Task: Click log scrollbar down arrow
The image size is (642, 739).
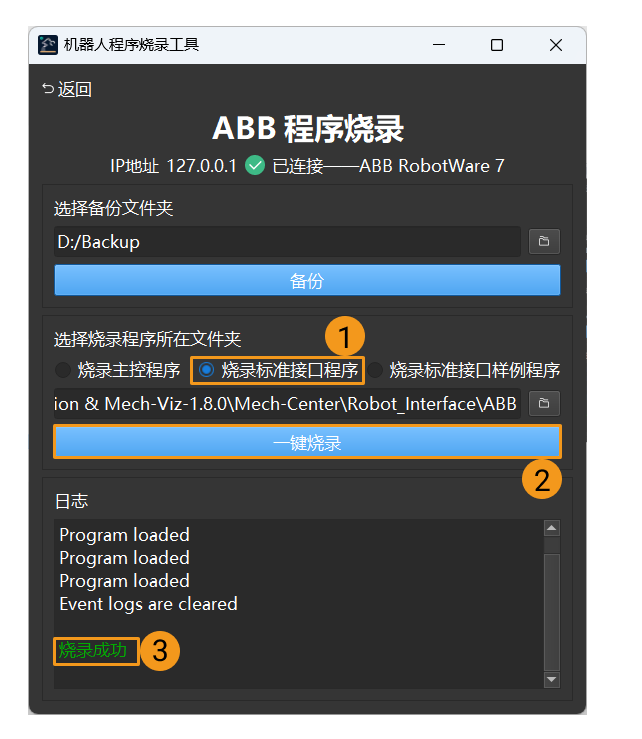Action: 551,679
